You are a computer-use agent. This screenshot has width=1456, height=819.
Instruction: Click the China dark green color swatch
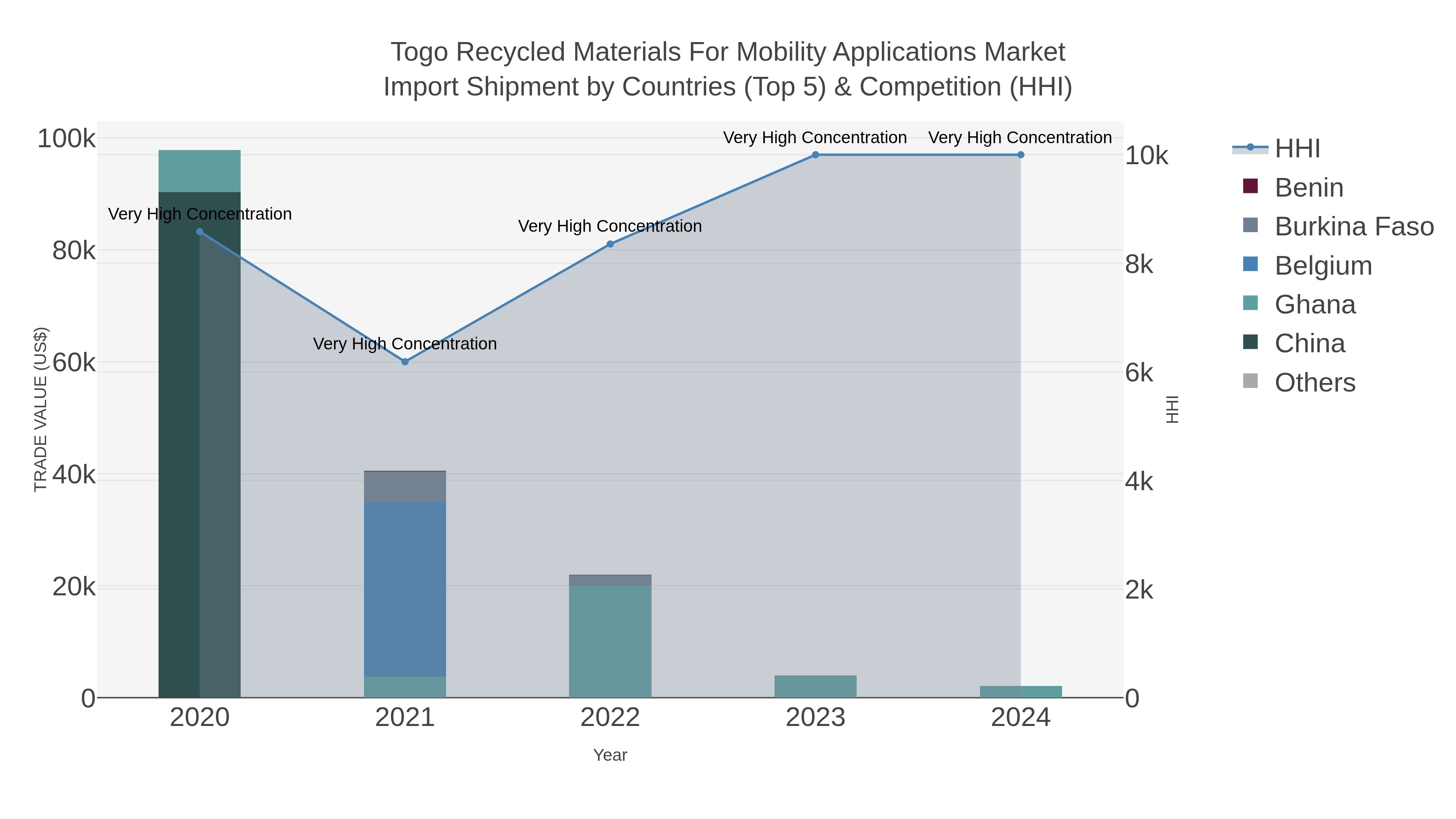(x=1250, y=342)
